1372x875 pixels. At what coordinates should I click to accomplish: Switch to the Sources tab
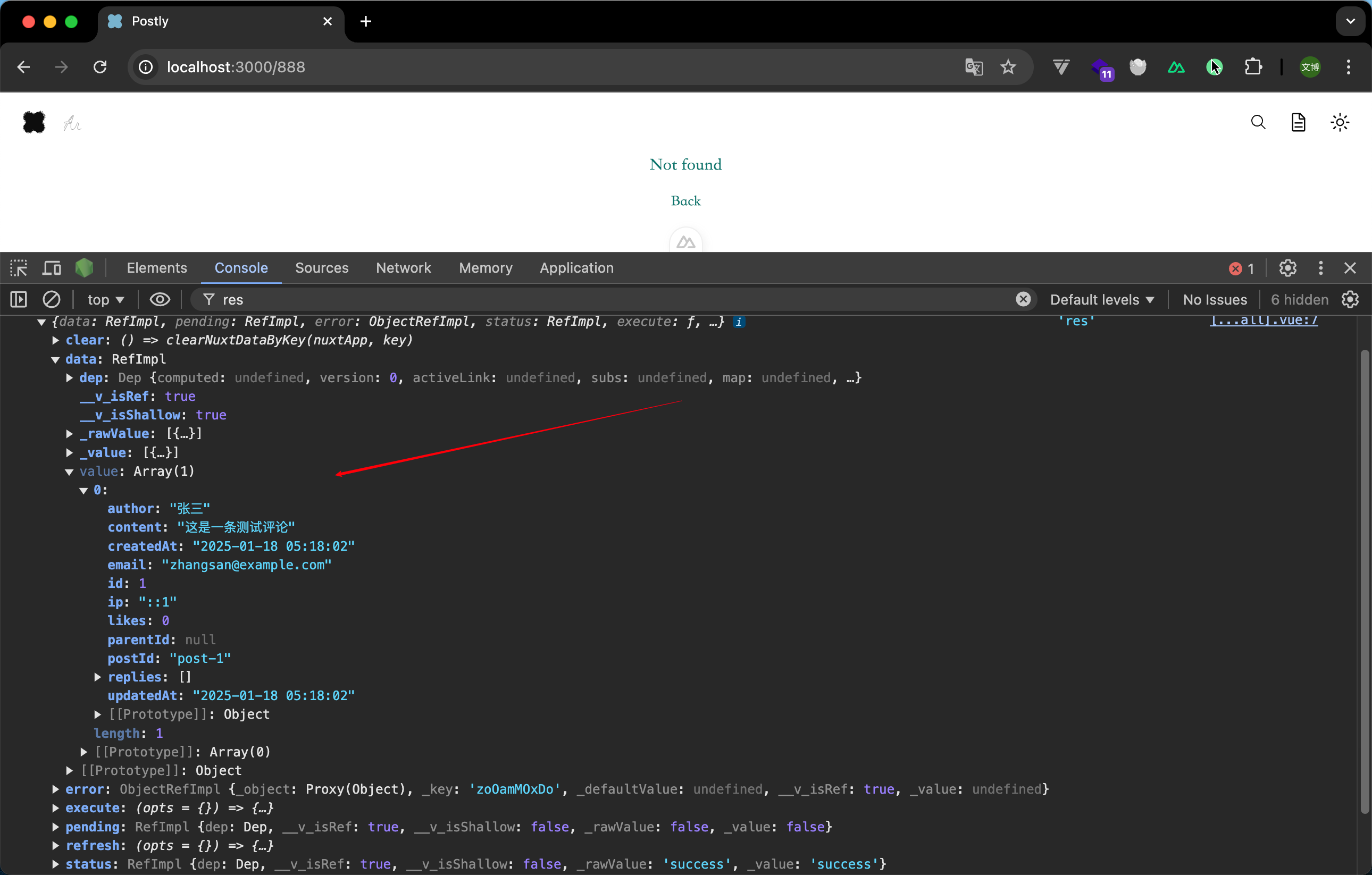tap(321, 268)
